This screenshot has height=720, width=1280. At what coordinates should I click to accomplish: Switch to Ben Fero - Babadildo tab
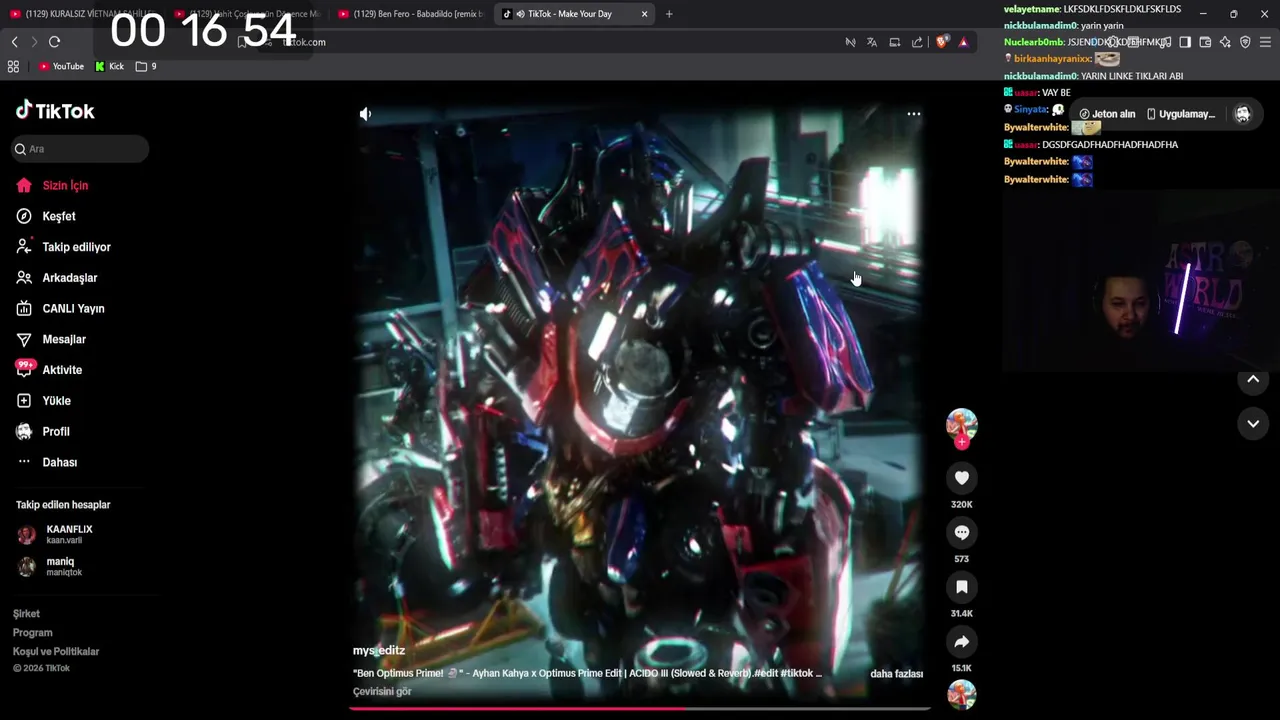410,14
